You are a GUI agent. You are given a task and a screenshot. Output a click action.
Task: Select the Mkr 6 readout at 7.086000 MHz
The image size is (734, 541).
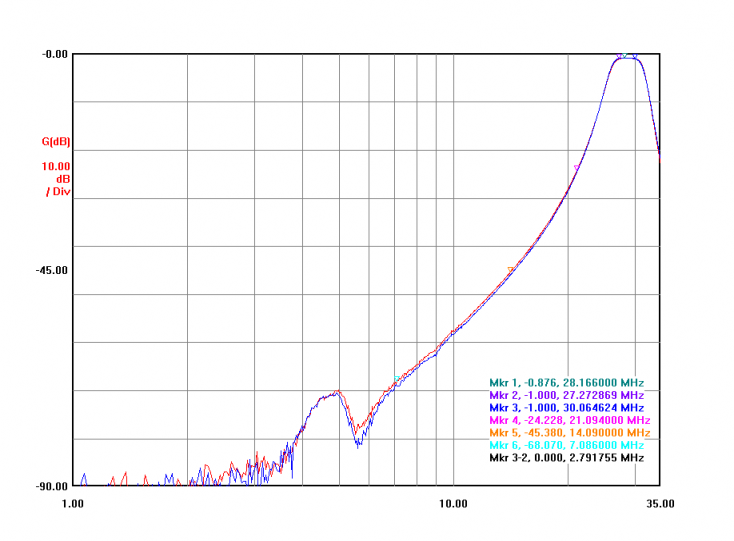566,445
